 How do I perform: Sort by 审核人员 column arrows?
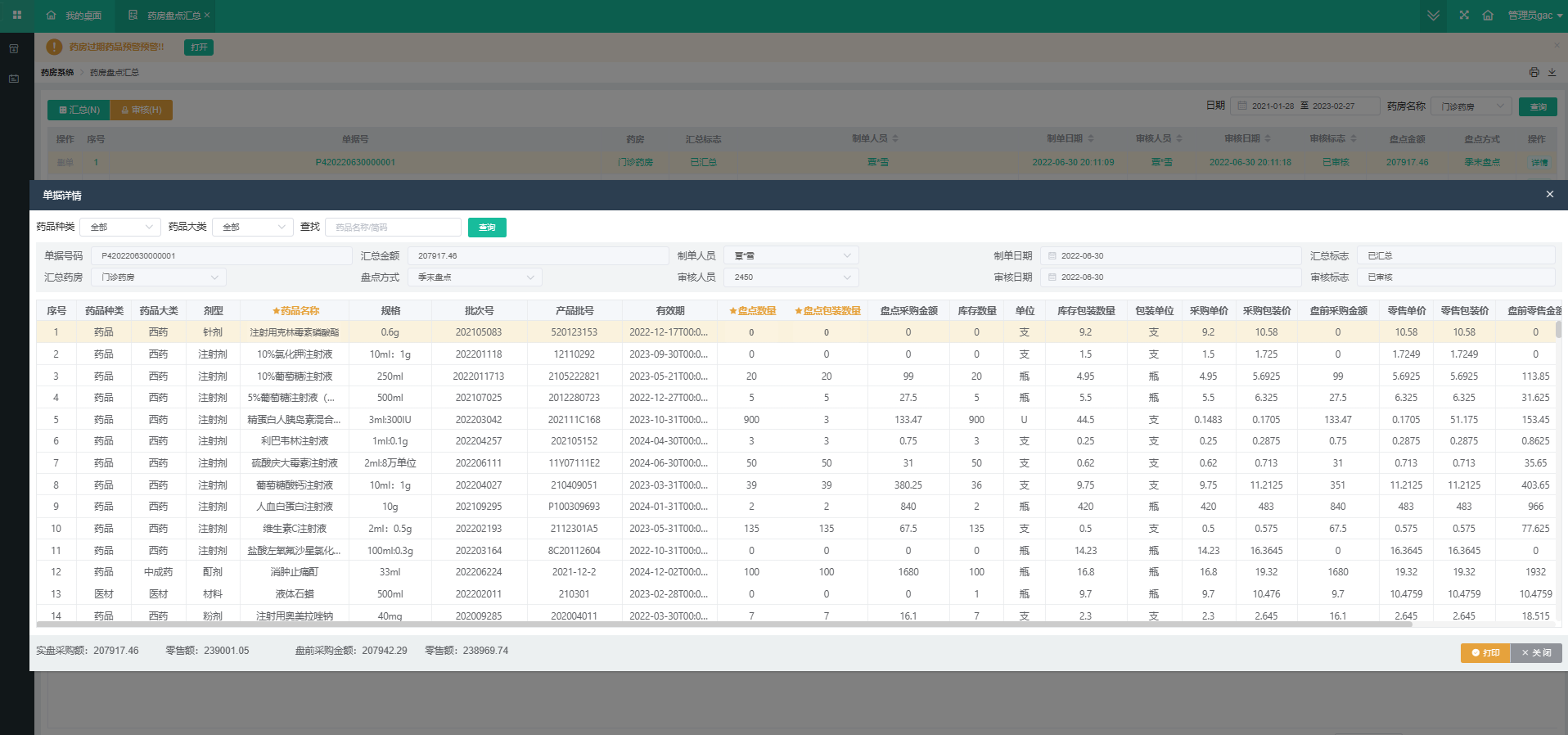[x=1179, y=139]
